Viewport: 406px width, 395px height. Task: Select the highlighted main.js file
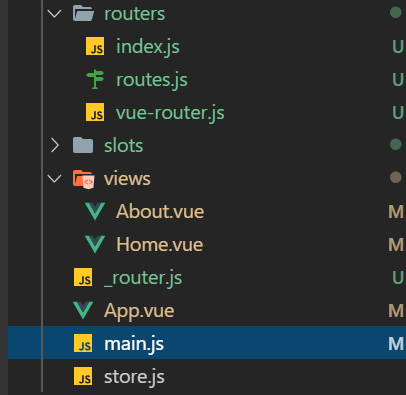[x=207, y=343]
